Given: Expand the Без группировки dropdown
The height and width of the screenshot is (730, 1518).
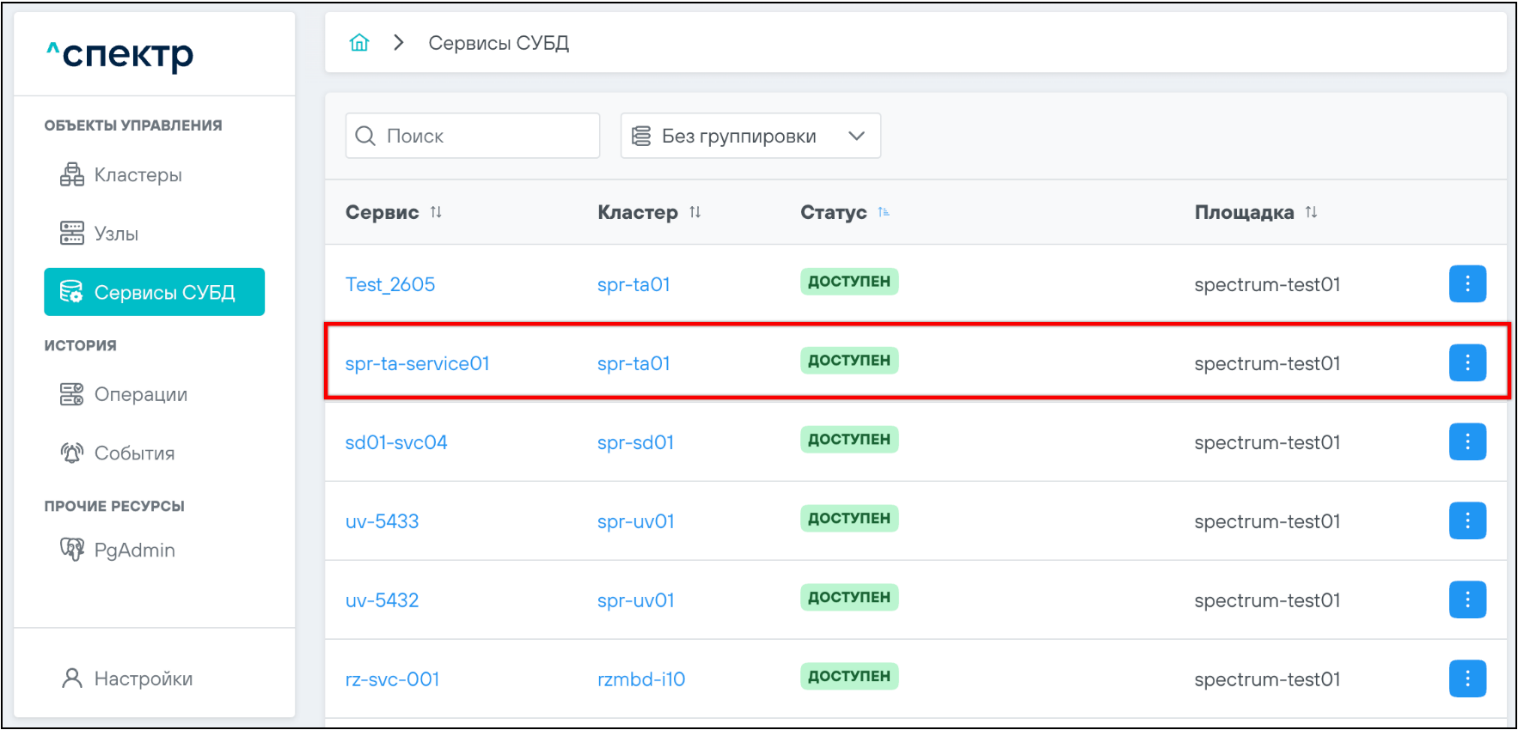Looking at the screenshot, I should tap(750, 136).
